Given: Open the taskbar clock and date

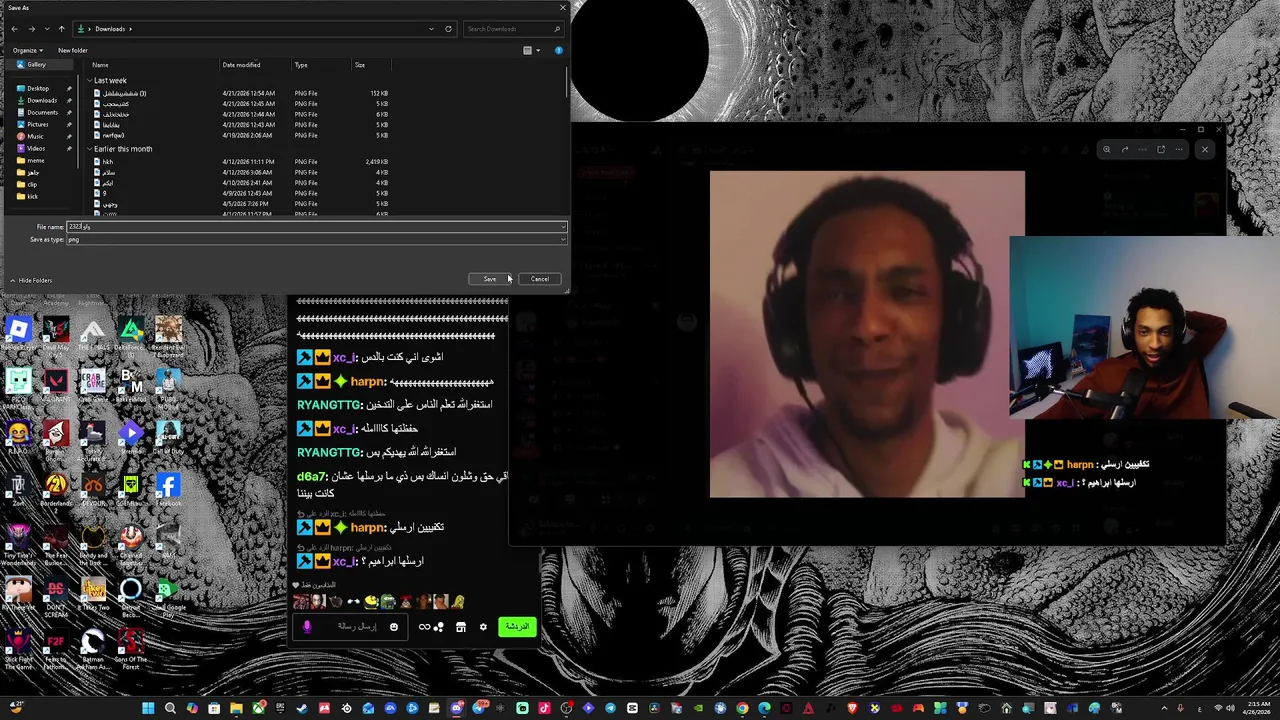Looking at the screenshot, I should pyautogui.click(x=1255, y=708).
